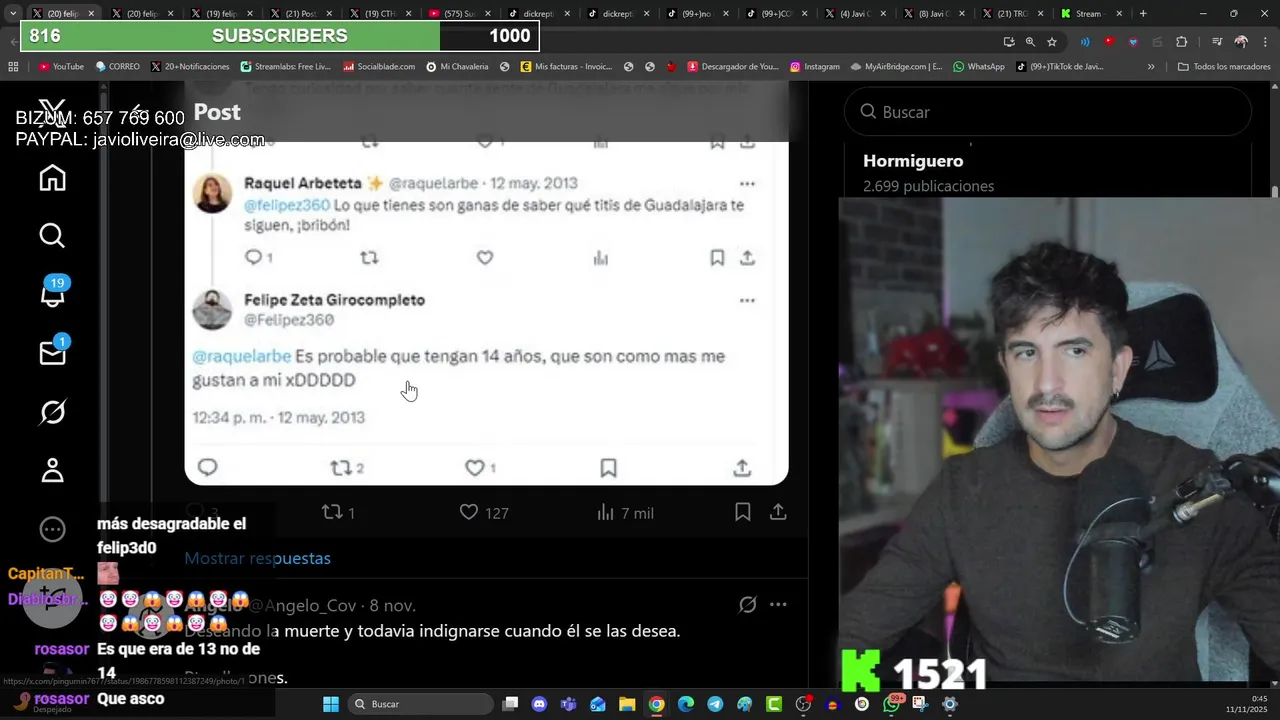
Task: Bookmark Raquel Arbeteta's tweet
Action: [717, 258]
